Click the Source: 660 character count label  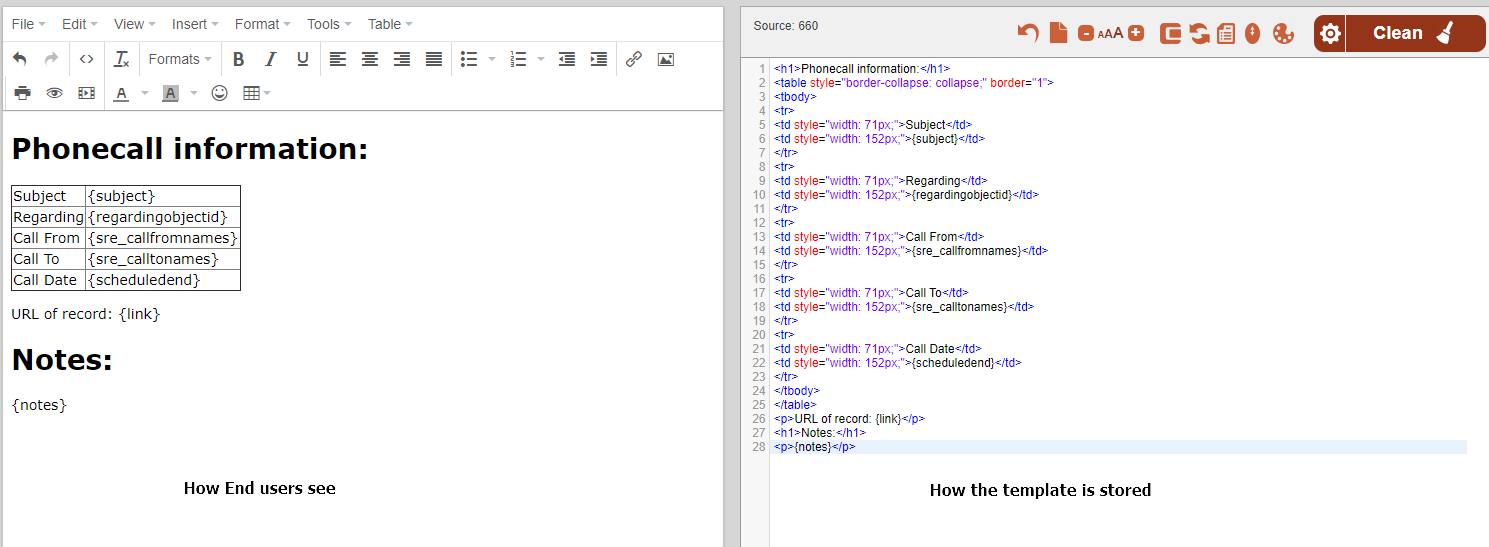785,26
